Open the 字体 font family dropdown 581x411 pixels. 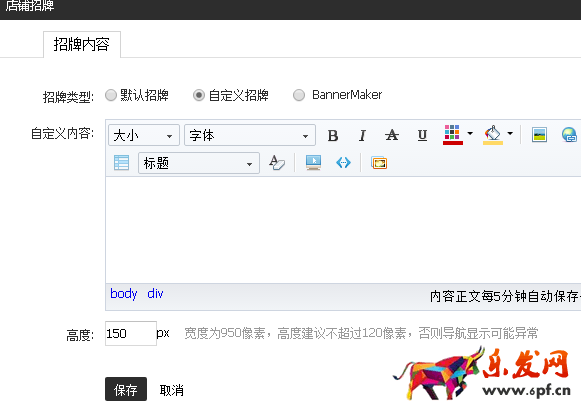point(250,135)
